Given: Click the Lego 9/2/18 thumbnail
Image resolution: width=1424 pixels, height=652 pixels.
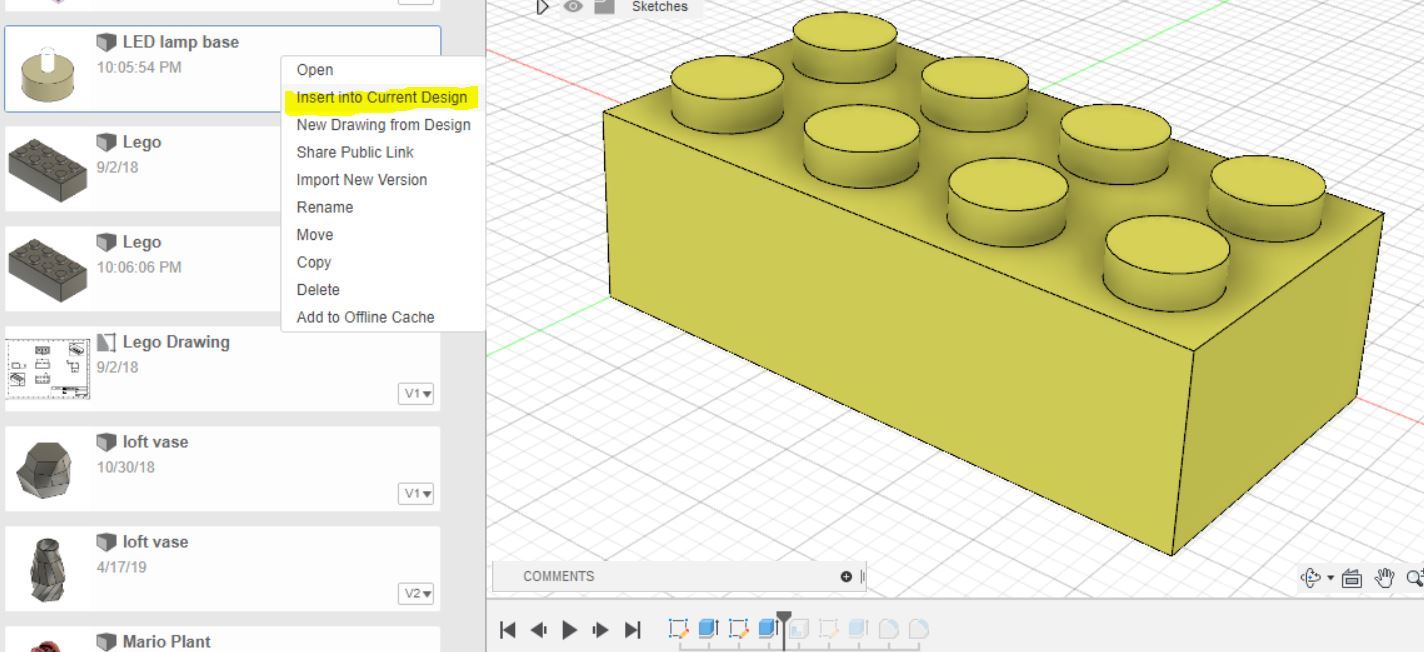Looking at the screenshot, I should coord(48,169).
